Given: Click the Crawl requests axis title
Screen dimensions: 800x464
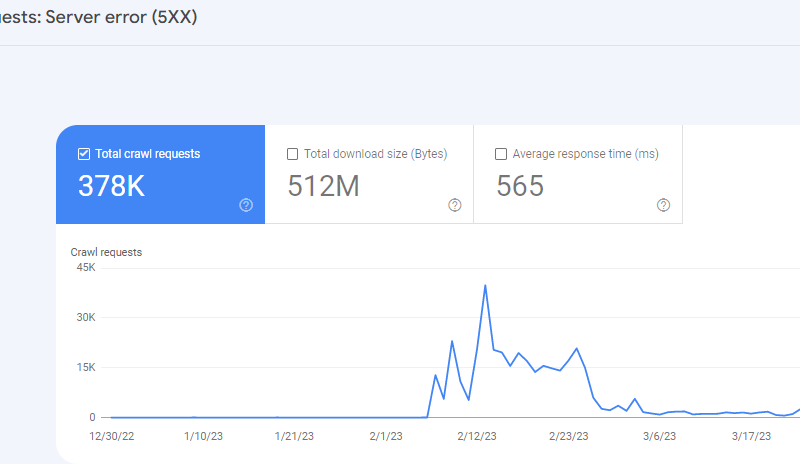Looking at the screenshot, I should pos(106,252).
